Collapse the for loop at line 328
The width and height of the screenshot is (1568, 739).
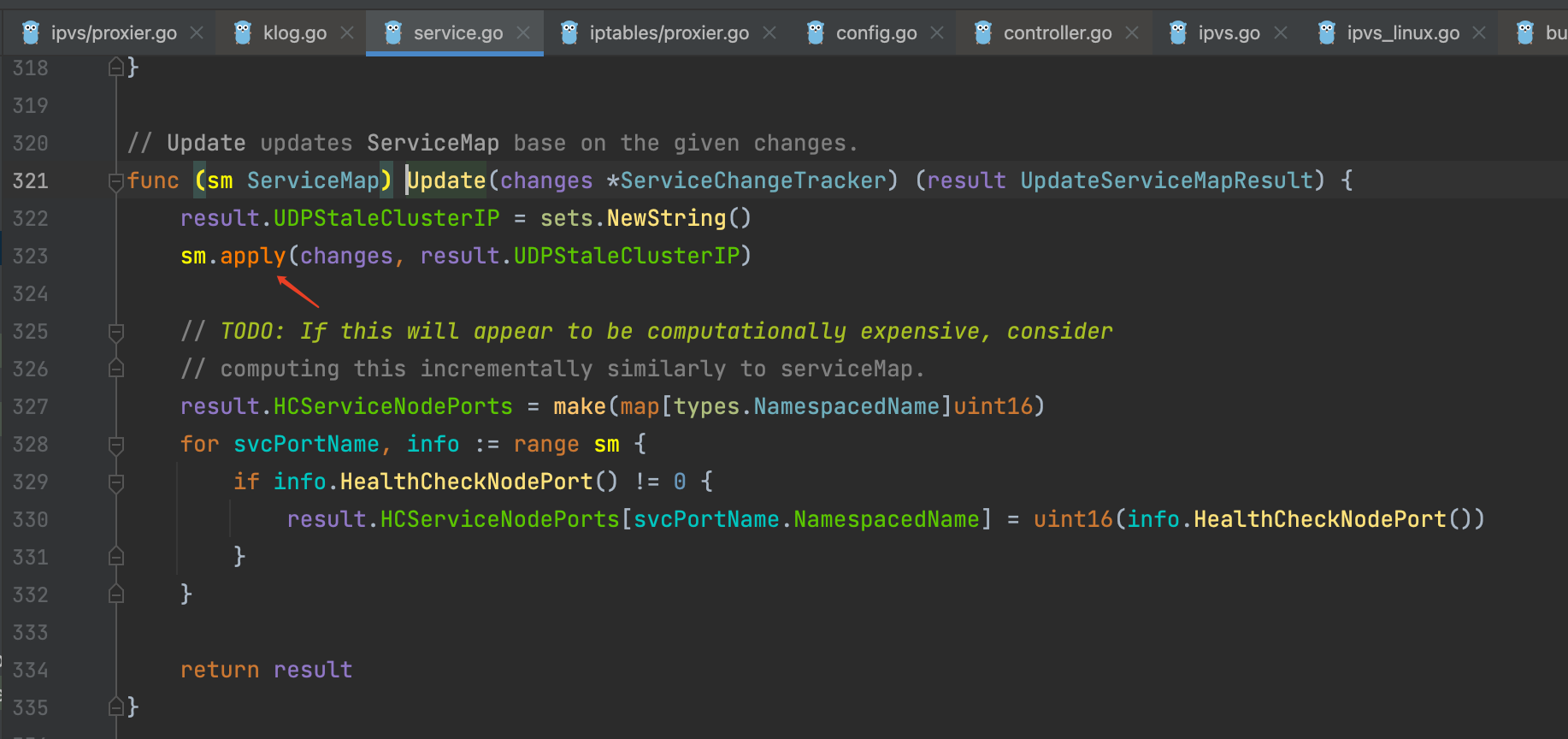pyautogui.click(x=116, y=445)
